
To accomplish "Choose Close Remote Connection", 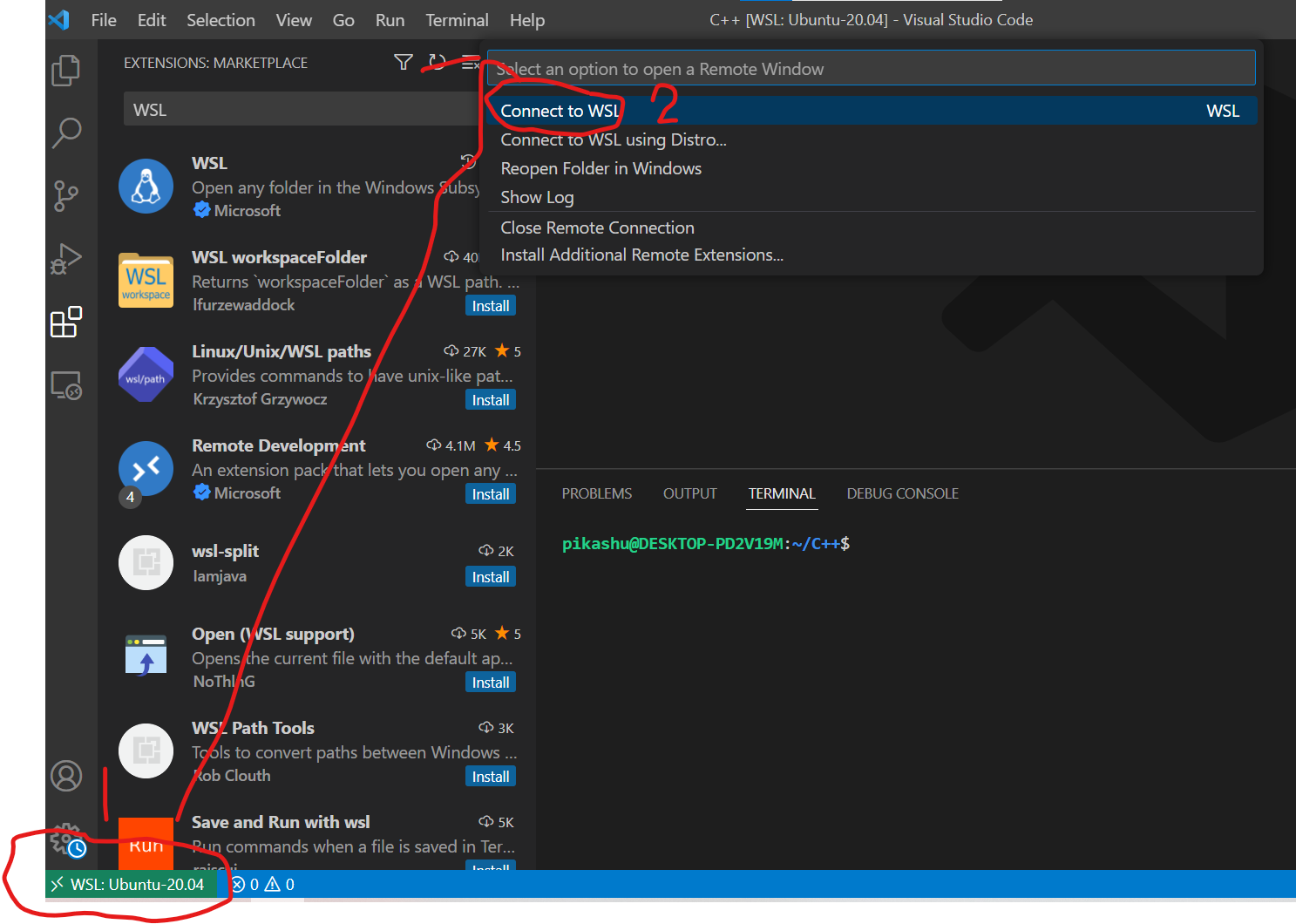I will [x=872, y=228].
